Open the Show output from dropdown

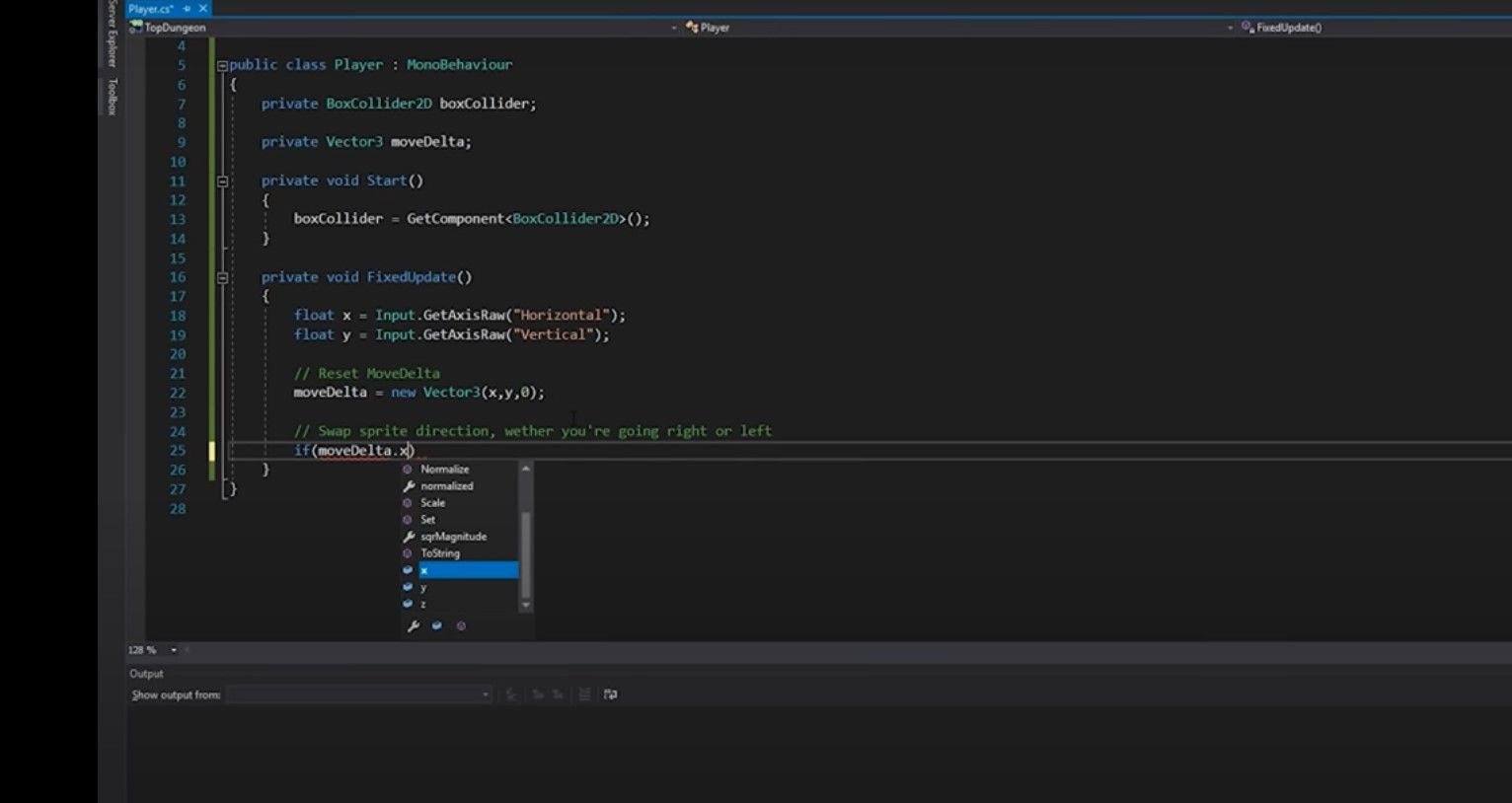(x=358, y=695)
